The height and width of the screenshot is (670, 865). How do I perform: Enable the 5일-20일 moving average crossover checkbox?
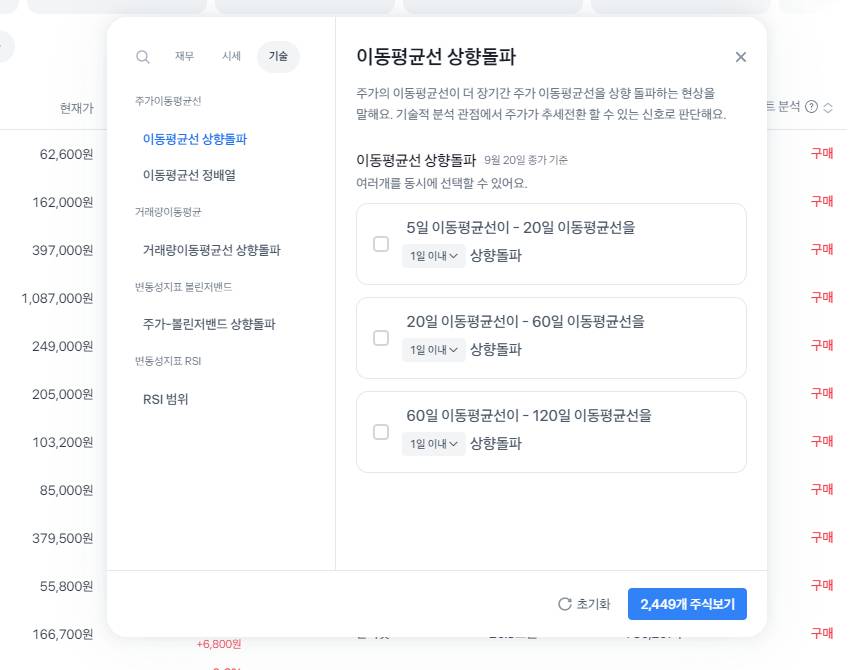(381, 243)
